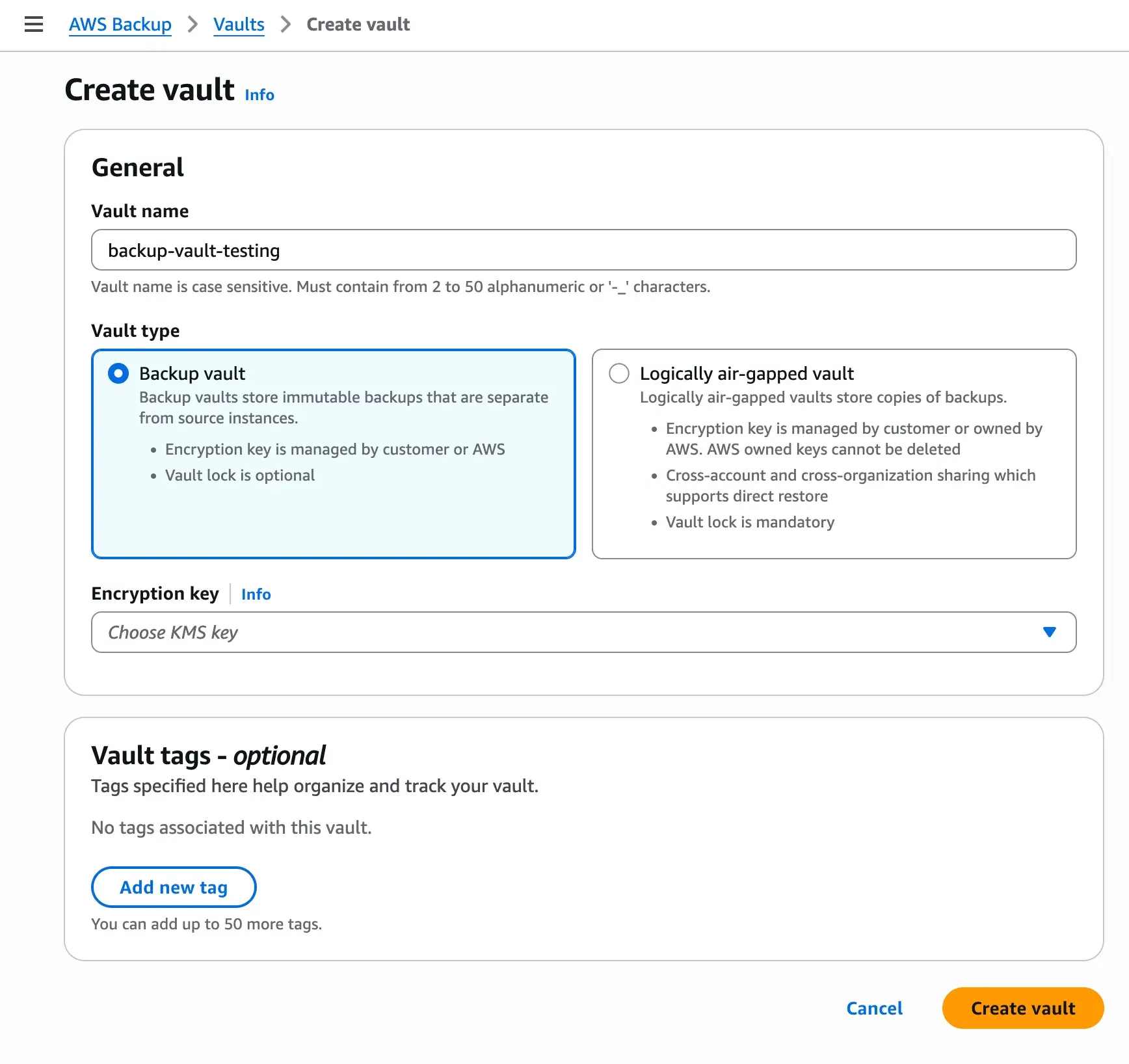Open the hamburger navigation menu
Screen dimensions: 1129x1064
(x=34, y=25)
